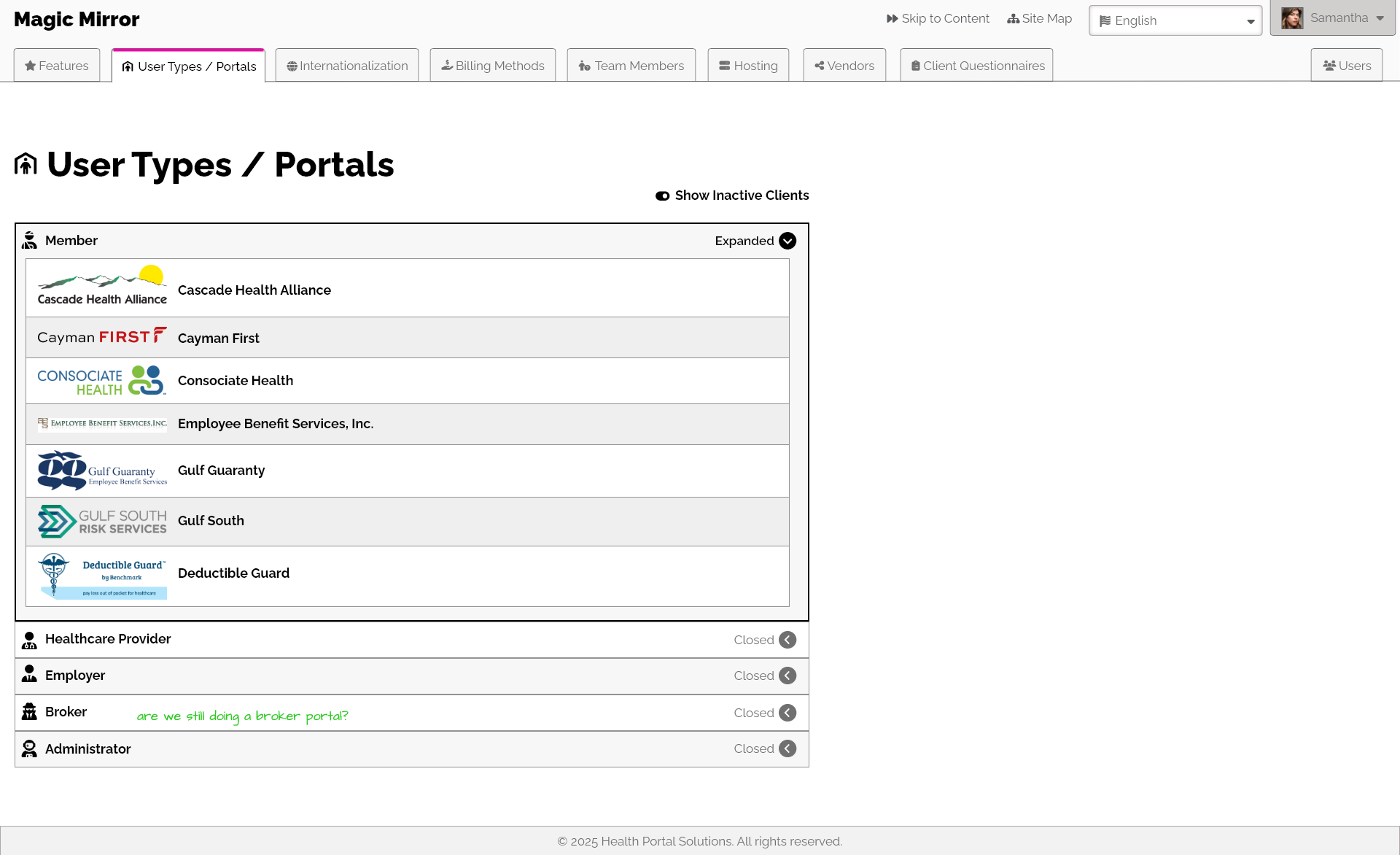Click the Skip to Content link

point(938,18)
